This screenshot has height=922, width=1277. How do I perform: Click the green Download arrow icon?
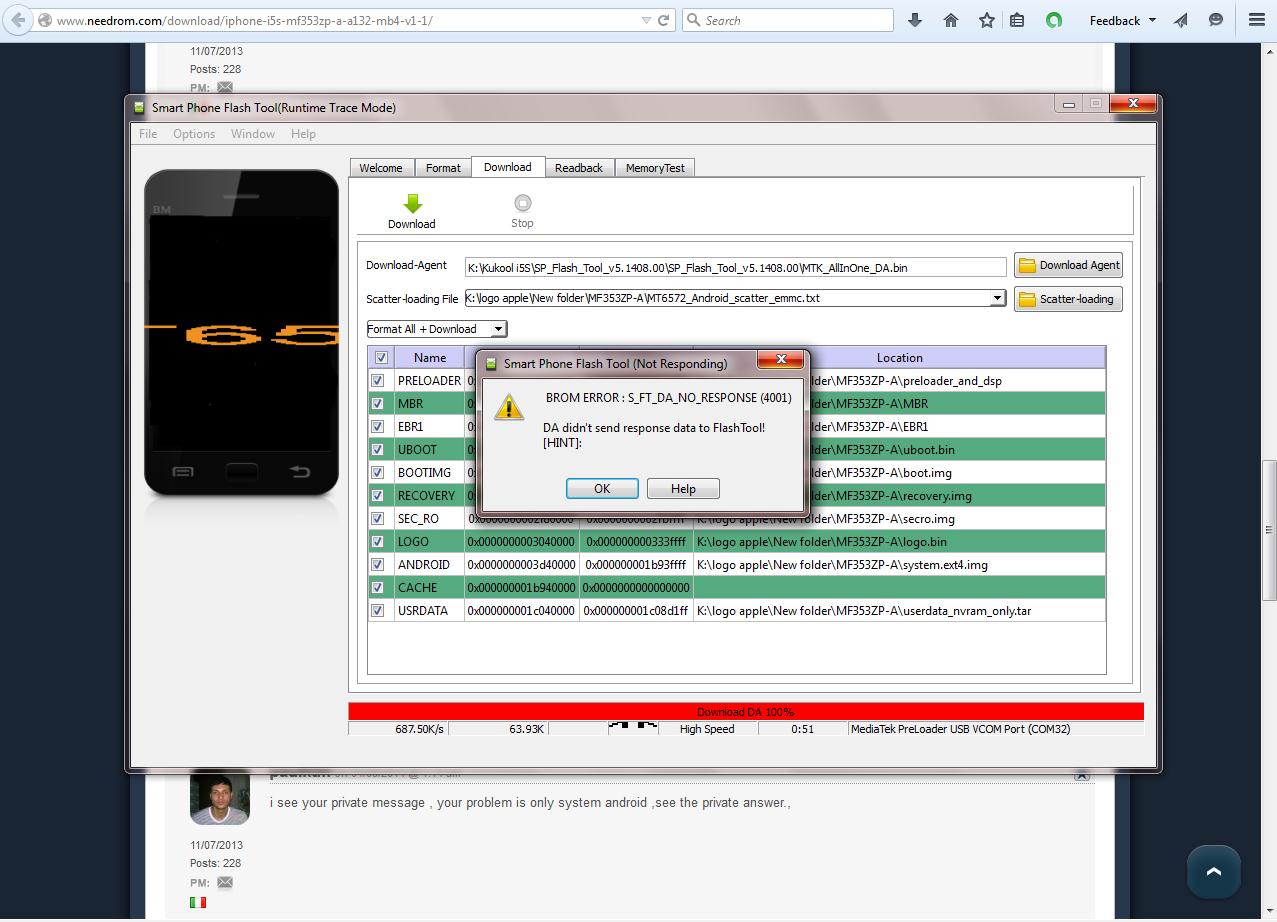pos(412,203)
